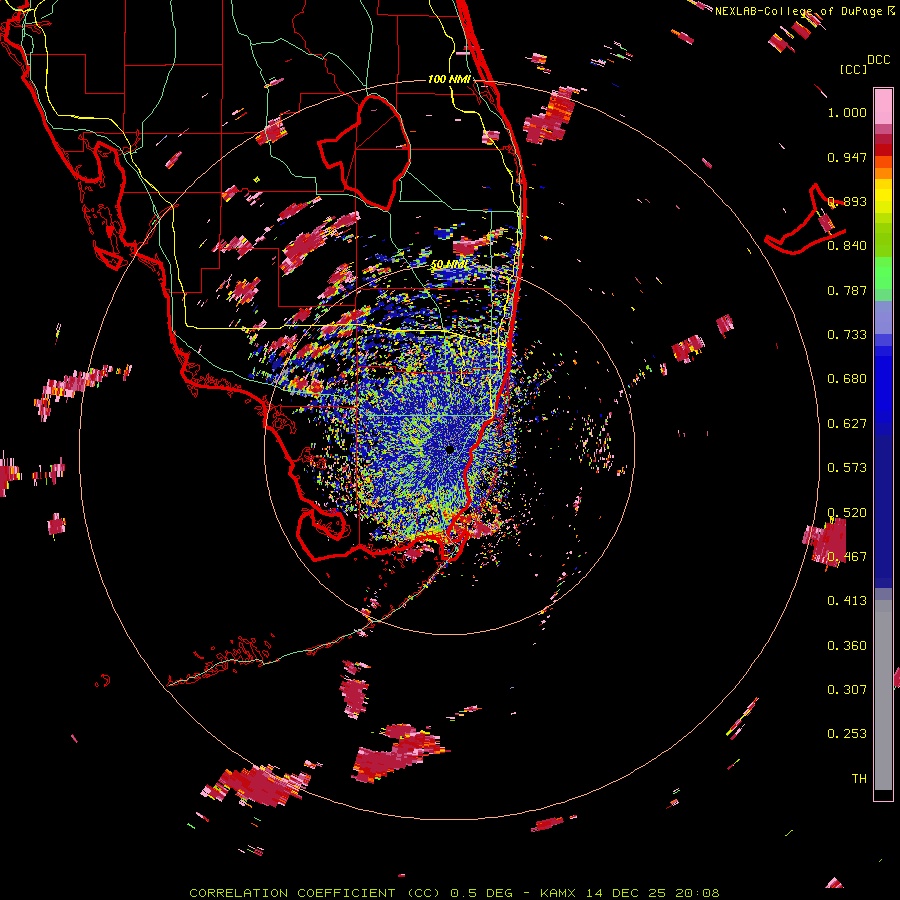
Task: Click the gray section of color bar
Action: point(883,695)
